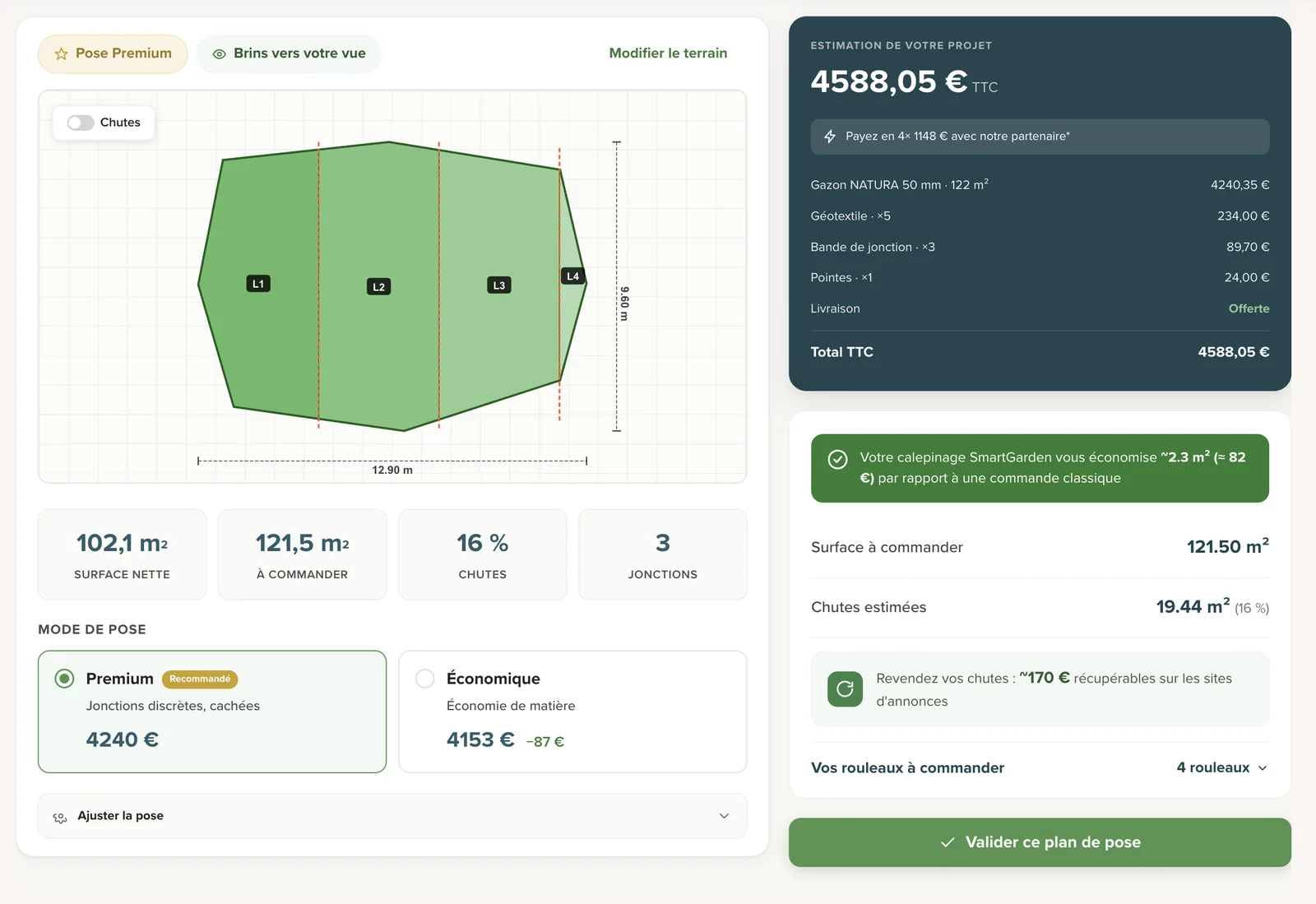This screenshot has width=1316, height=904.
Task: Expand the Ajuster la pose section chevron
Action: click(725, 816)
